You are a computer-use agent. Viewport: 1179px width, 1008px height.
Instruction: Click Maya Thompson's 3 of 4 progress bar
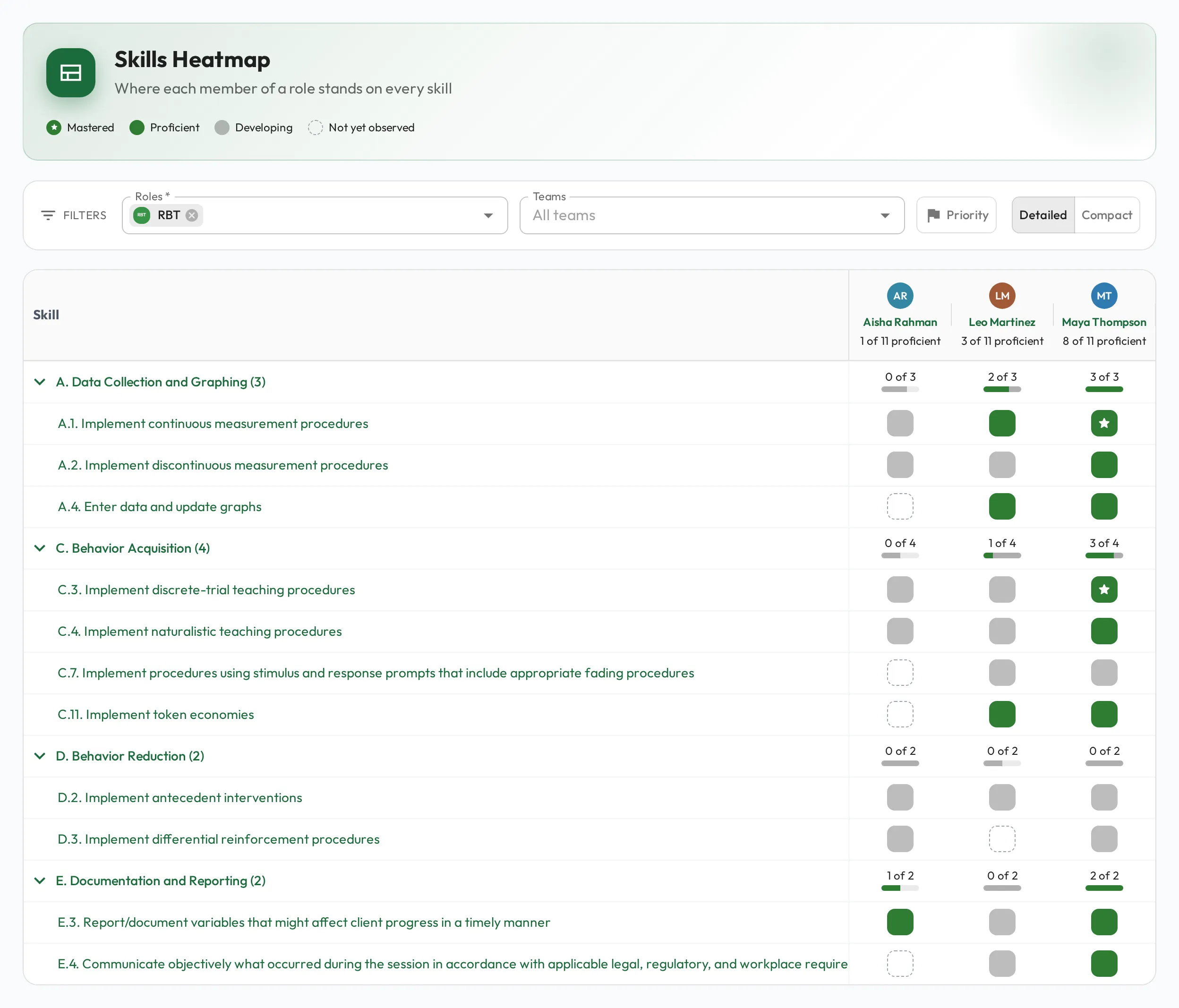coord(1104,555)
